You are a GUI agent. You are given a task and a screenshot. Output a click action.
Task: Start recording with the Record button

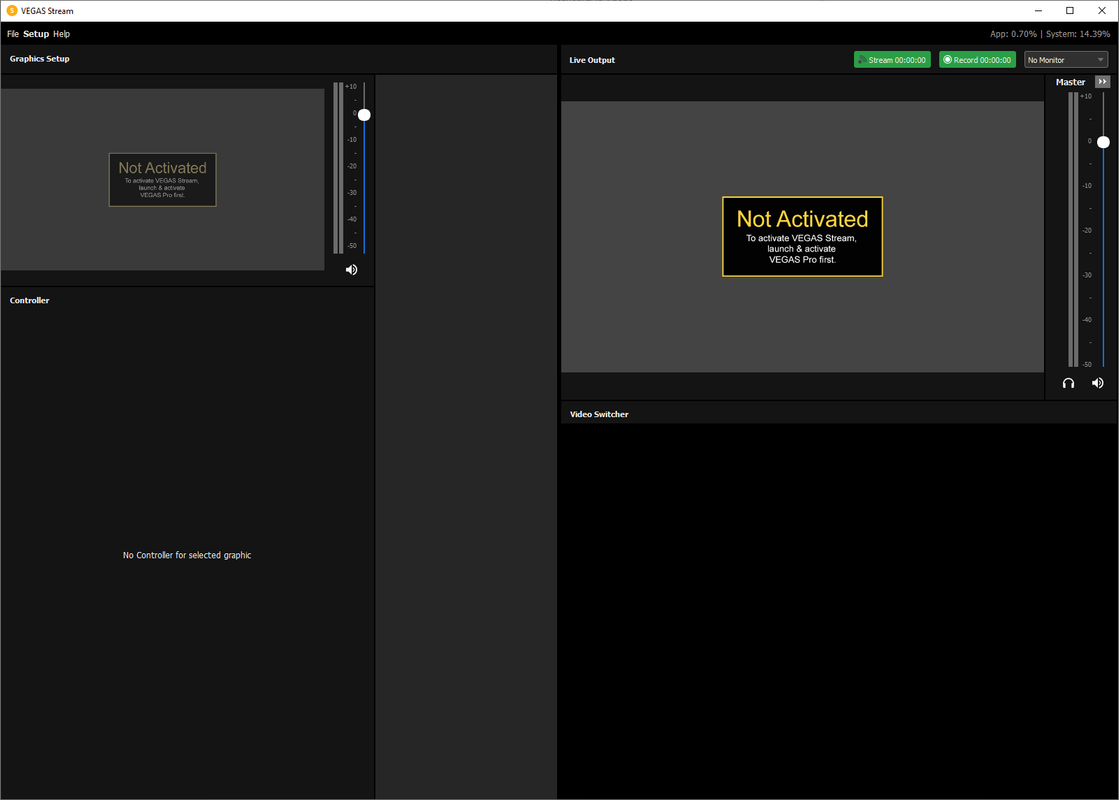977,60
